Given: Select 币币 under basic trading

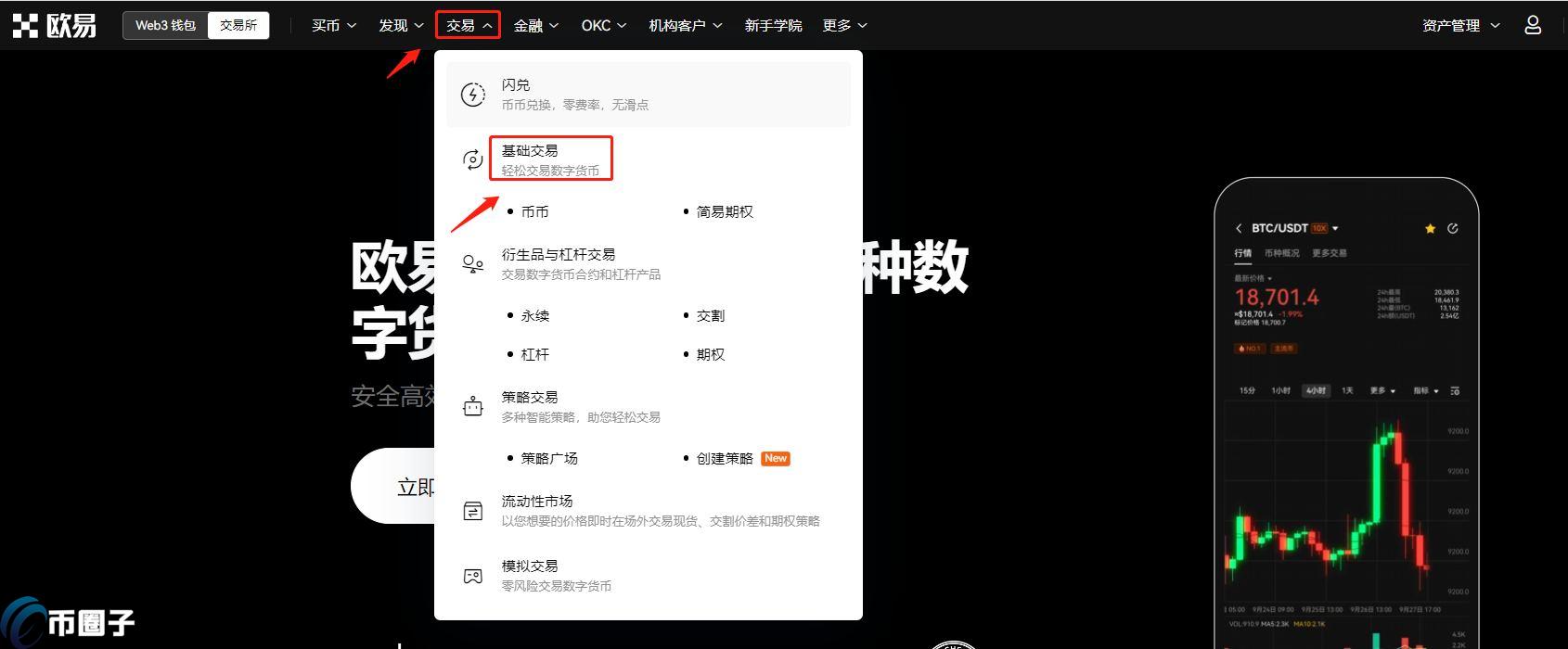Looking at the screenshot, I should [x=534, y=212].
